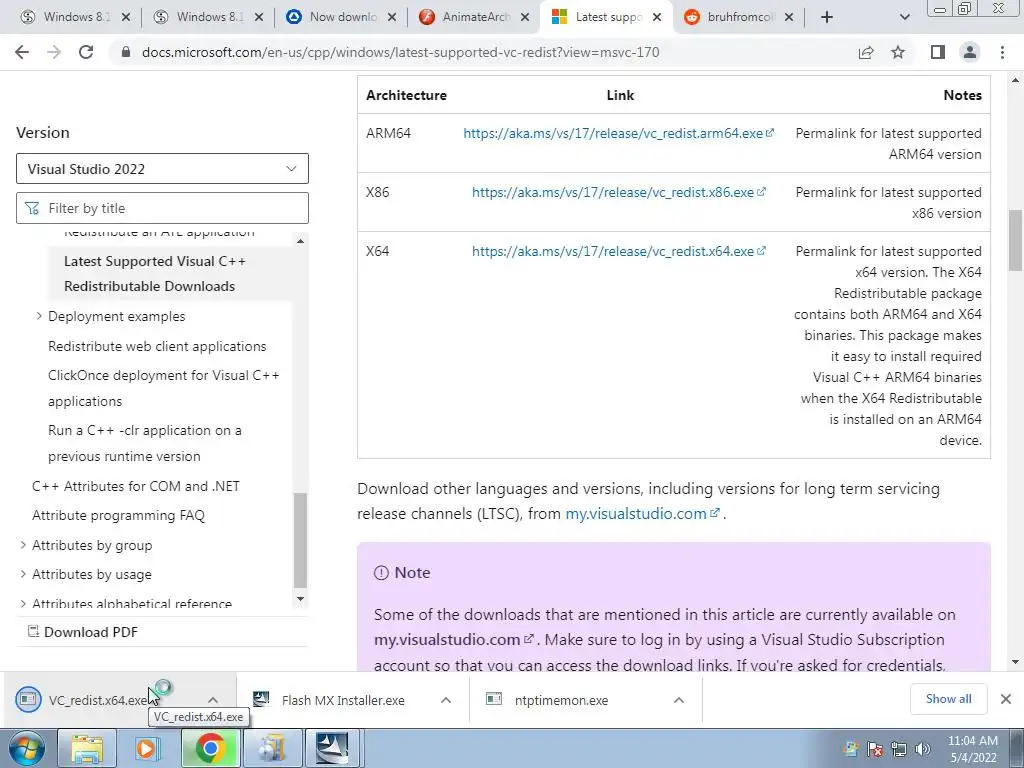Open the Chrome three-dot menu
This screenshot has width=1024, height=768.
click(x=1002, y=52)
